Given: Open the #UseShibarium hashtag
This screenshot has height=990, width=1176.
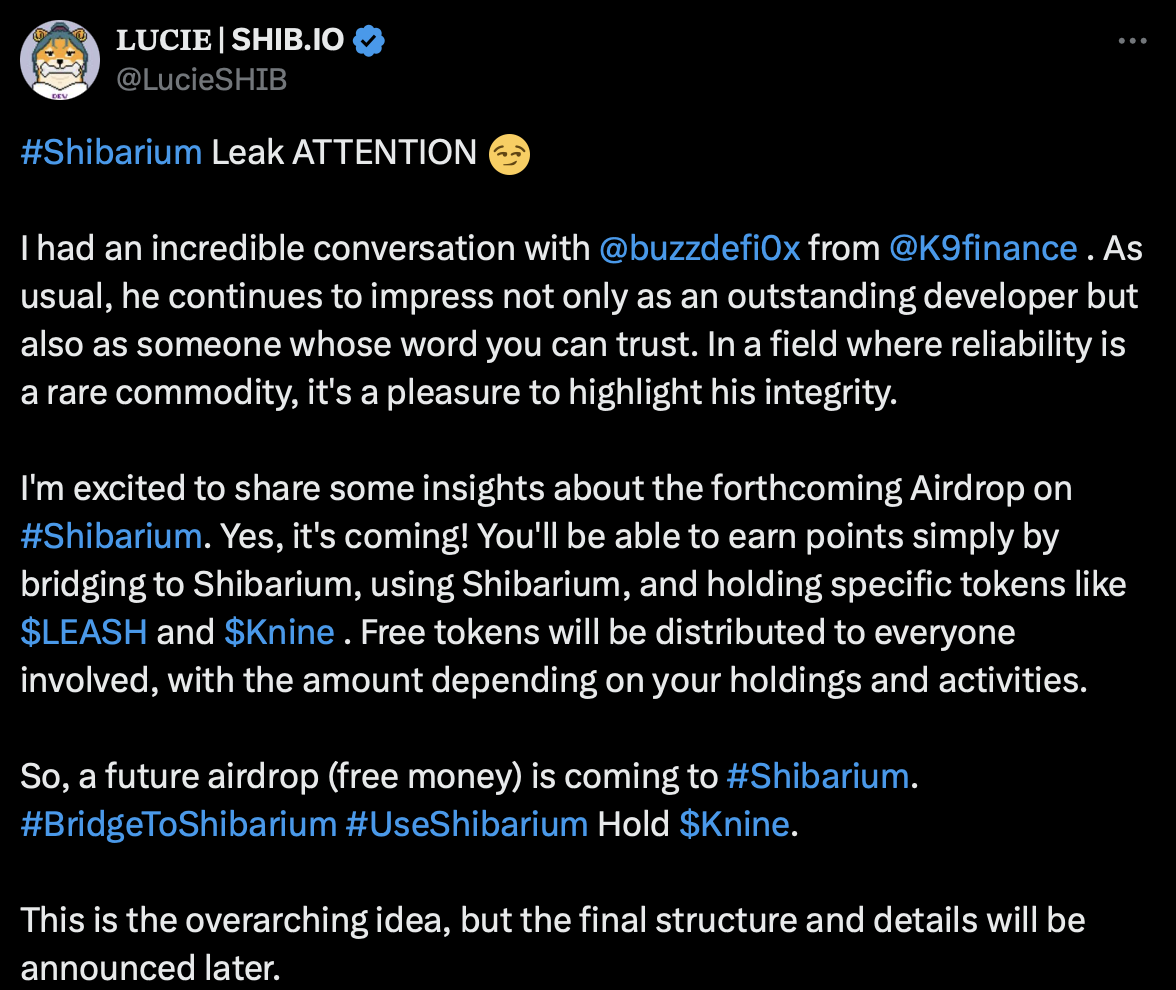Looking at the screenshot, I should 467,825.
